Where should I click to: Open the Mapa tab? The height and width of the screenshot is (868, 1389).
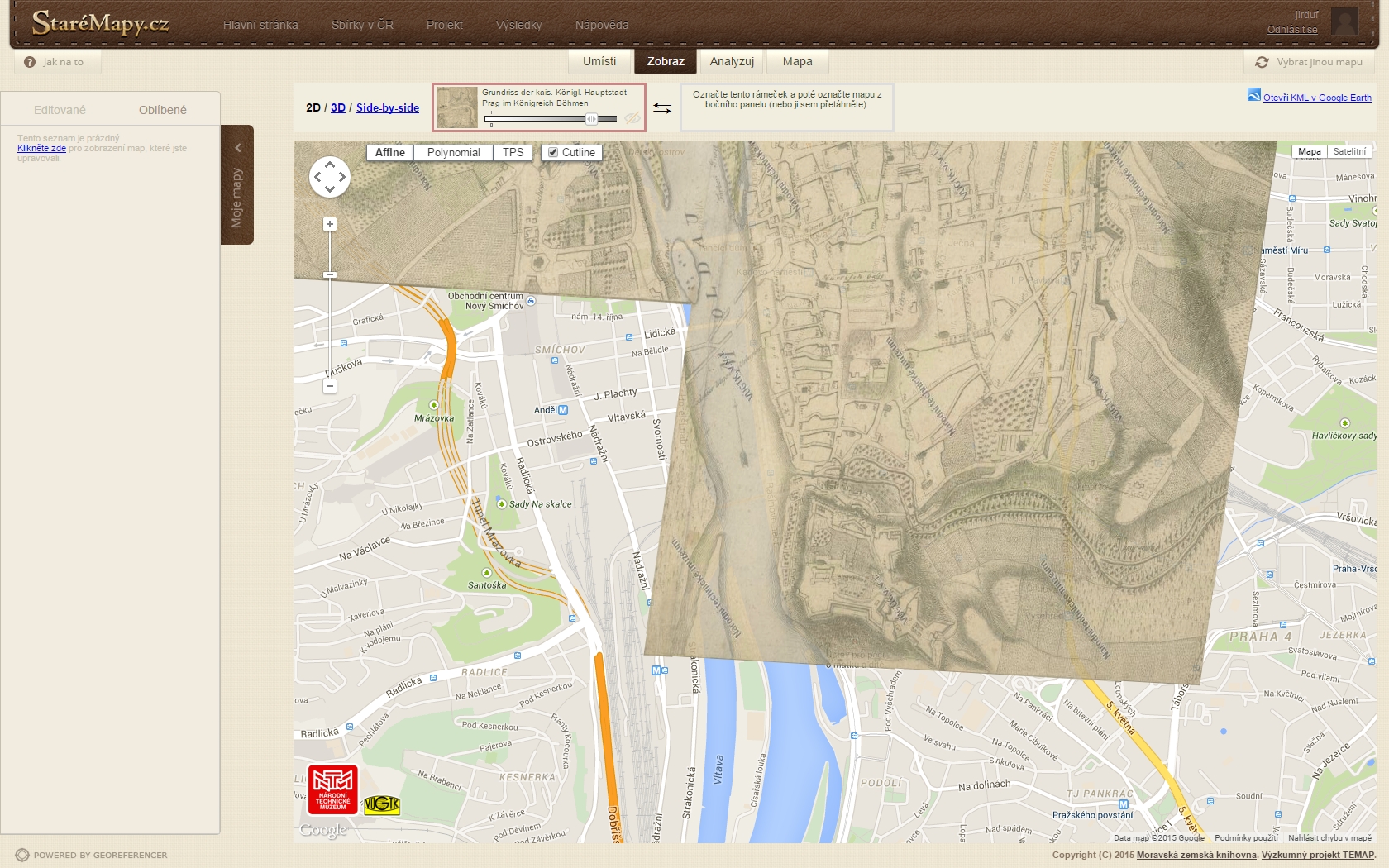tap(798, 61)
